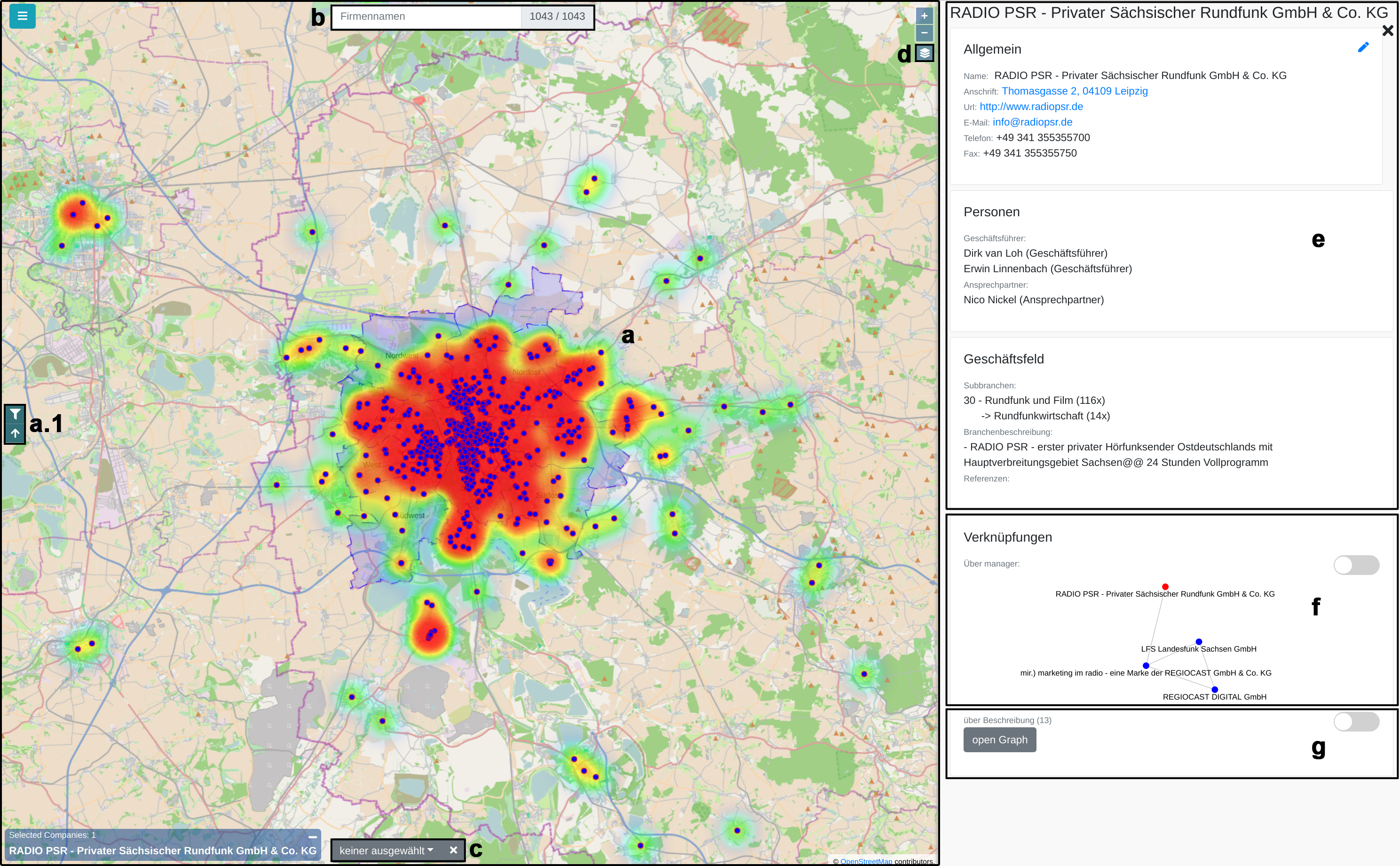Viewport: 1400px width, 866px height.
Task: Select RADIO PSR in selected companies list
Action: tap(163, 850)
